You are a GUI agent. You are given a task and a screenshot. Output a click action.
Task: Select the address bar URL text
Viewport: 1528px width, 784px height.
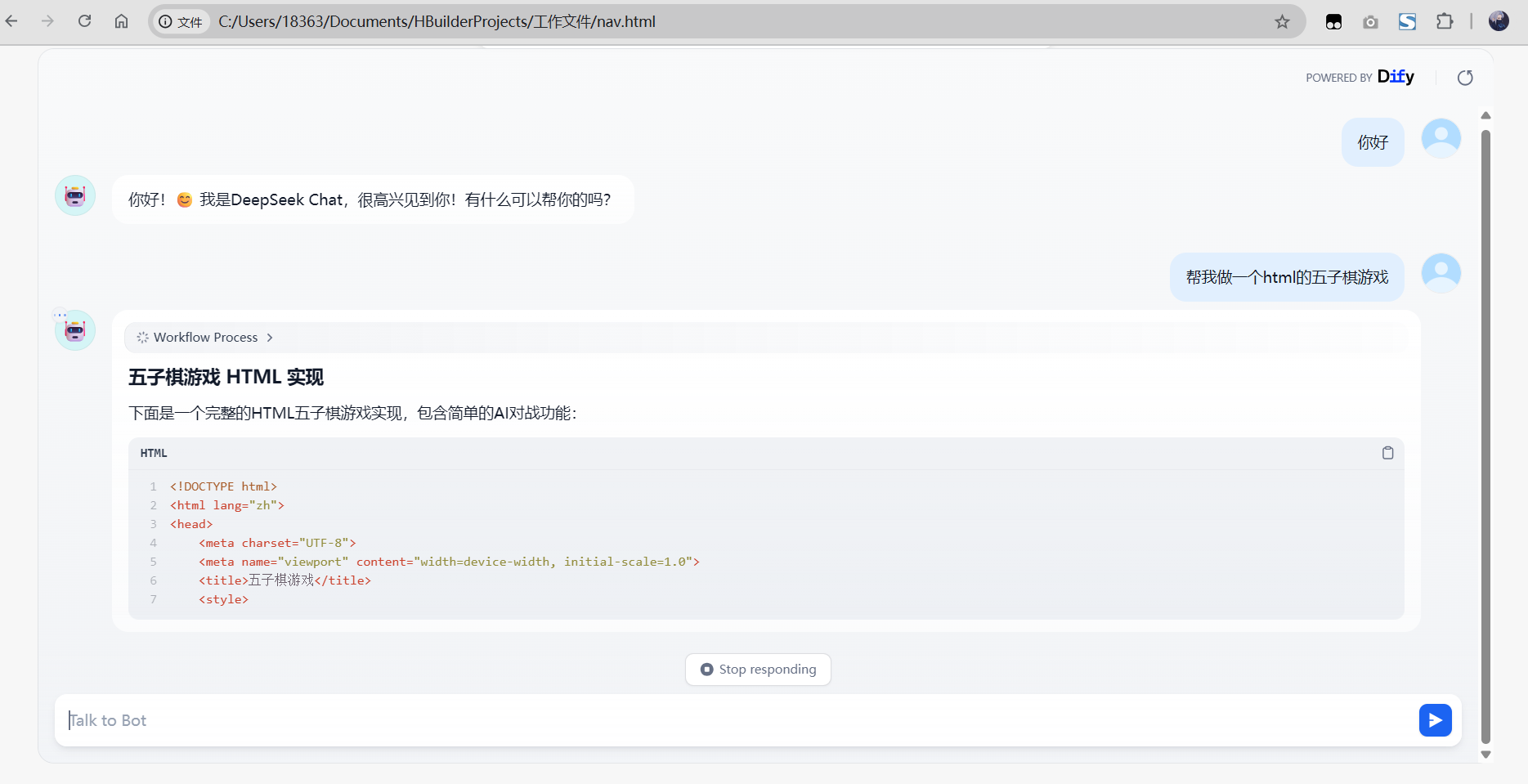coord(437,22)
